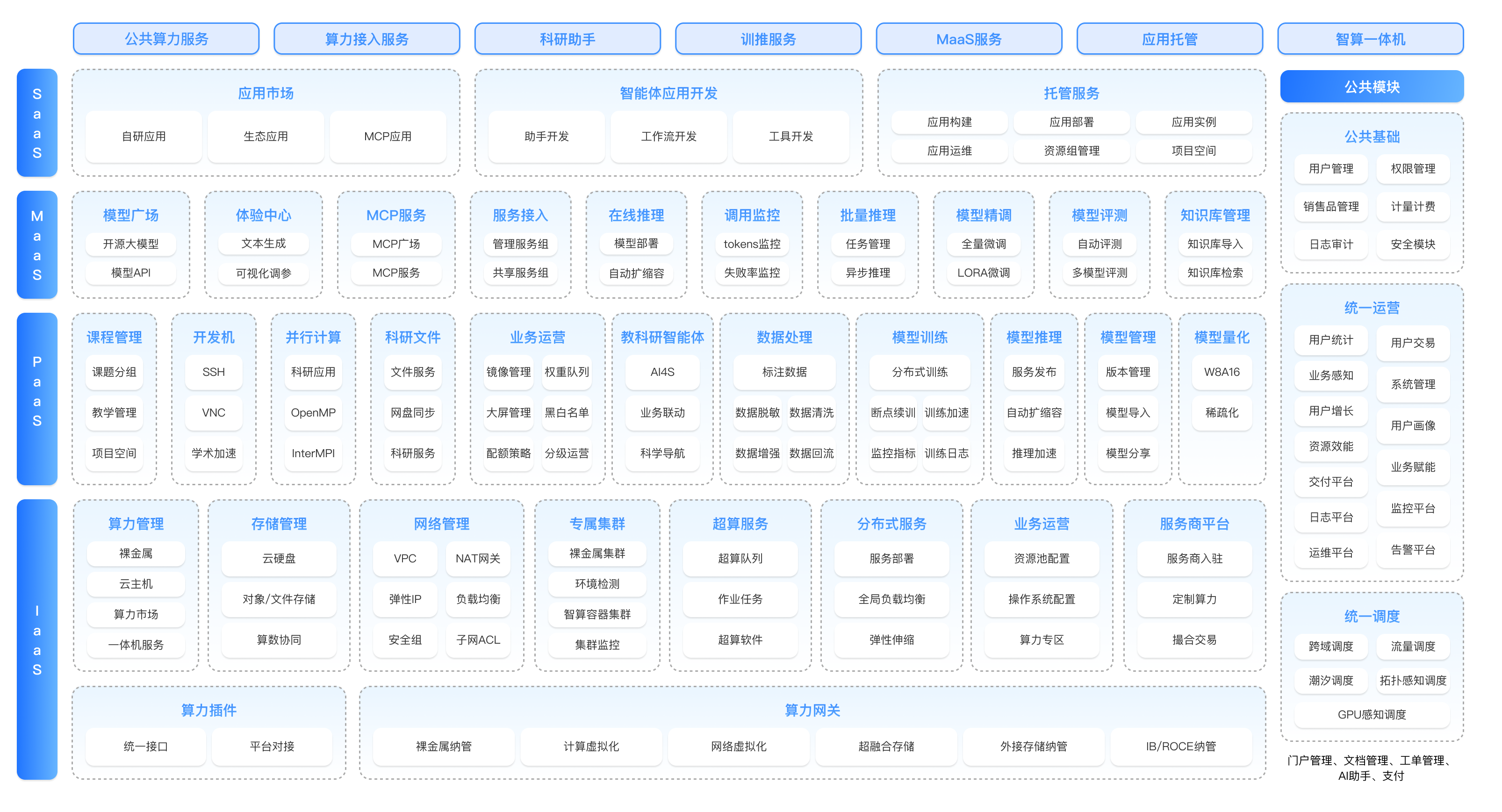Open IB/ROCE纳管 in 算力网关
1502x812 pixels.
[1181, 746]
